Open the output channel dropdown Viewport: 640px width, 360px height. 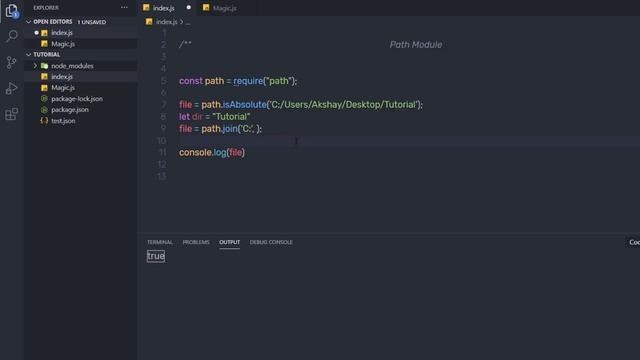[633, 242]
